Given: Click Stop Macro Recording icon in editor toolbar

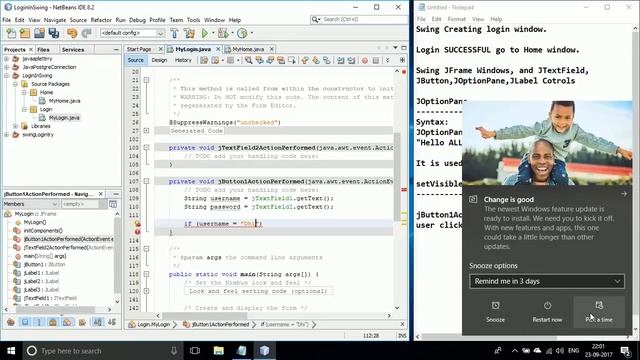Looking at the screenshot, I should 376,60.
